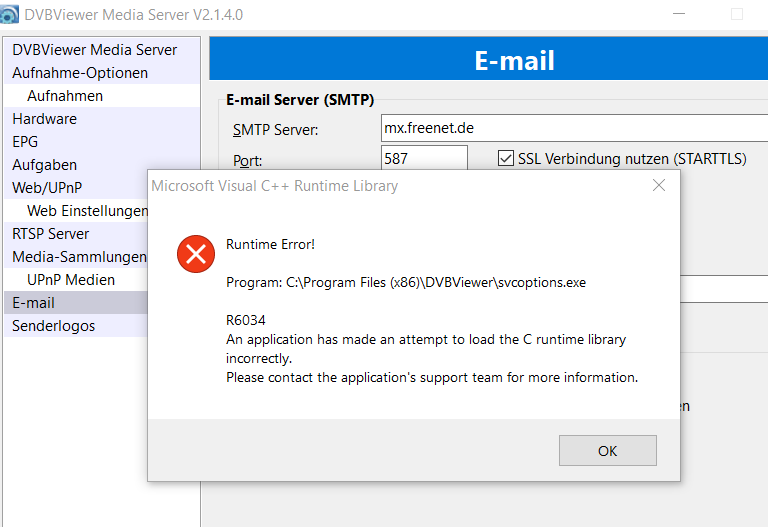Select DVBViewer Media Server in sidebar

click(102, 49)
